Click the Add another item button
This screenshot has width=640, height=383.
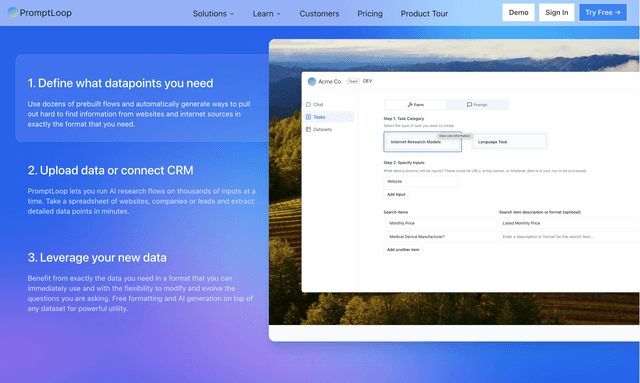[403, 249]
